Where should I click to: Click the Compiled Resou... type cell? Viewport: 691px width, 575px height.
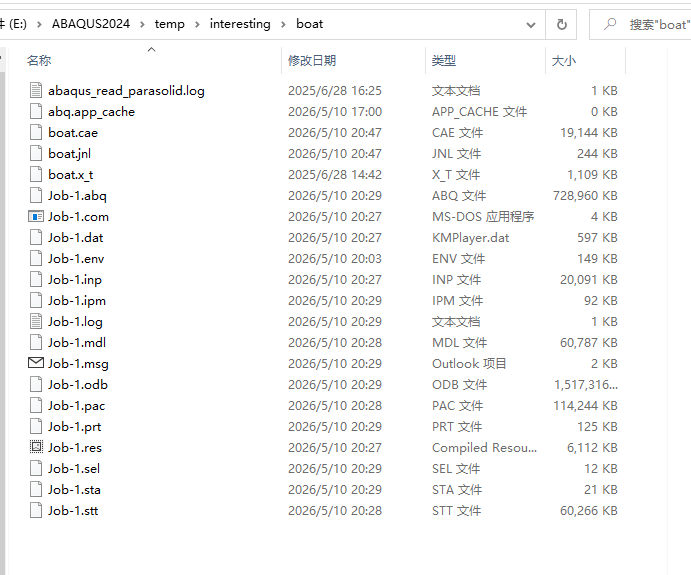click(x=484, y=448)
